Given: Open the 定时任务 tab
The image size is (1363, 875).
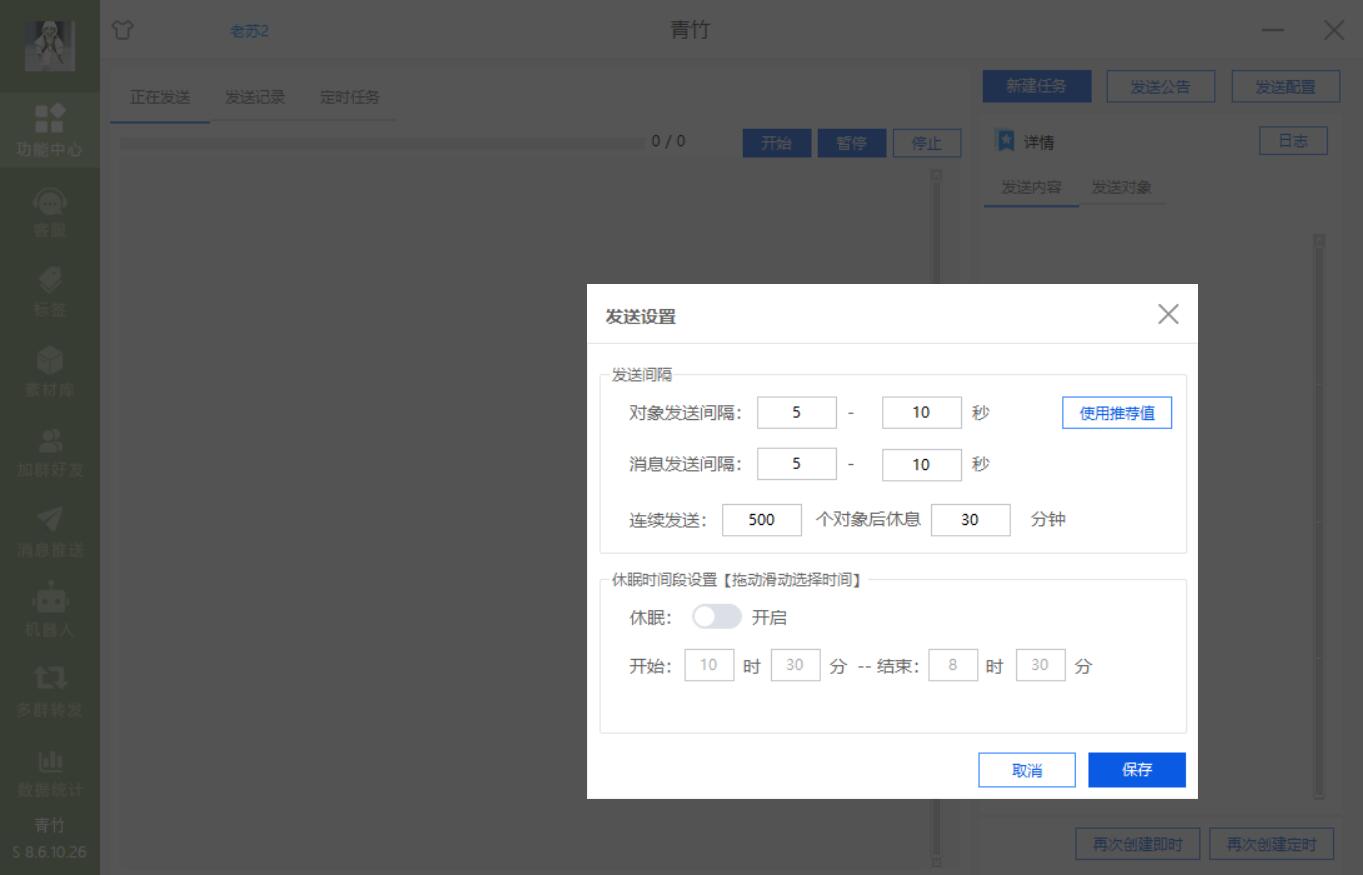Looking at the screenshot, I should (349, 98).
